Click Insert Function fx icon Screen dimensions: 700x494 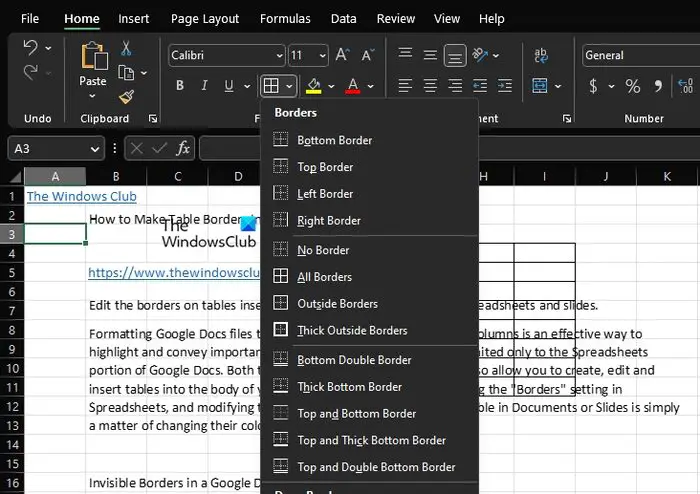(x=183, y=148)
